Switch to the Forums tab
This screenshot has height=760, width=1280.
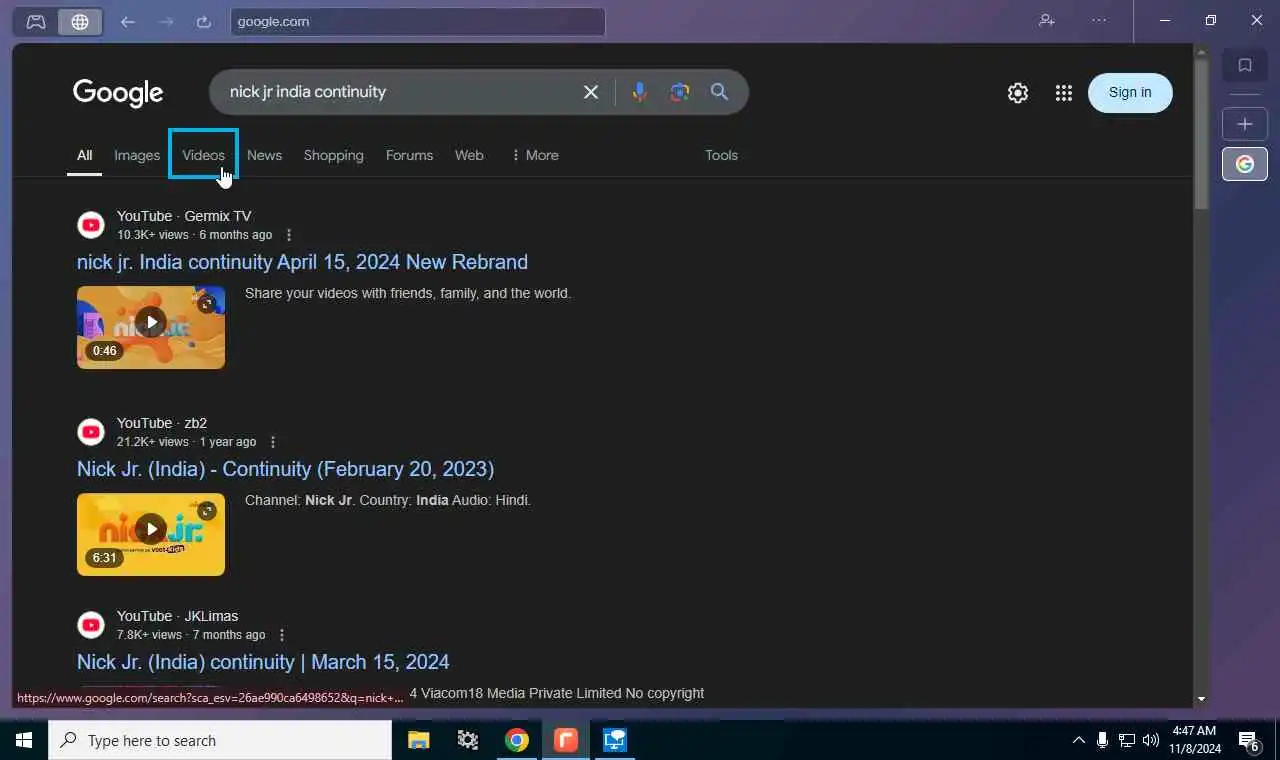(x=409, y=155)
